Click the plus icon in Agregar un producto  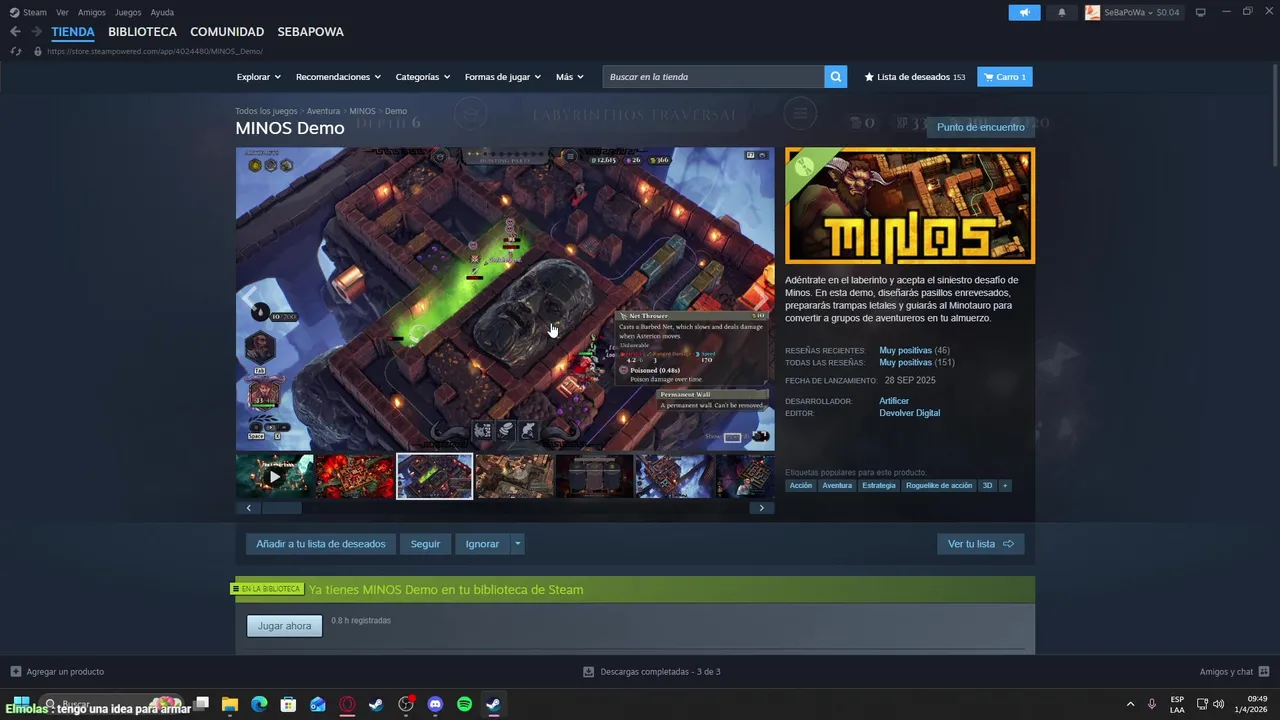click(15, 672)
